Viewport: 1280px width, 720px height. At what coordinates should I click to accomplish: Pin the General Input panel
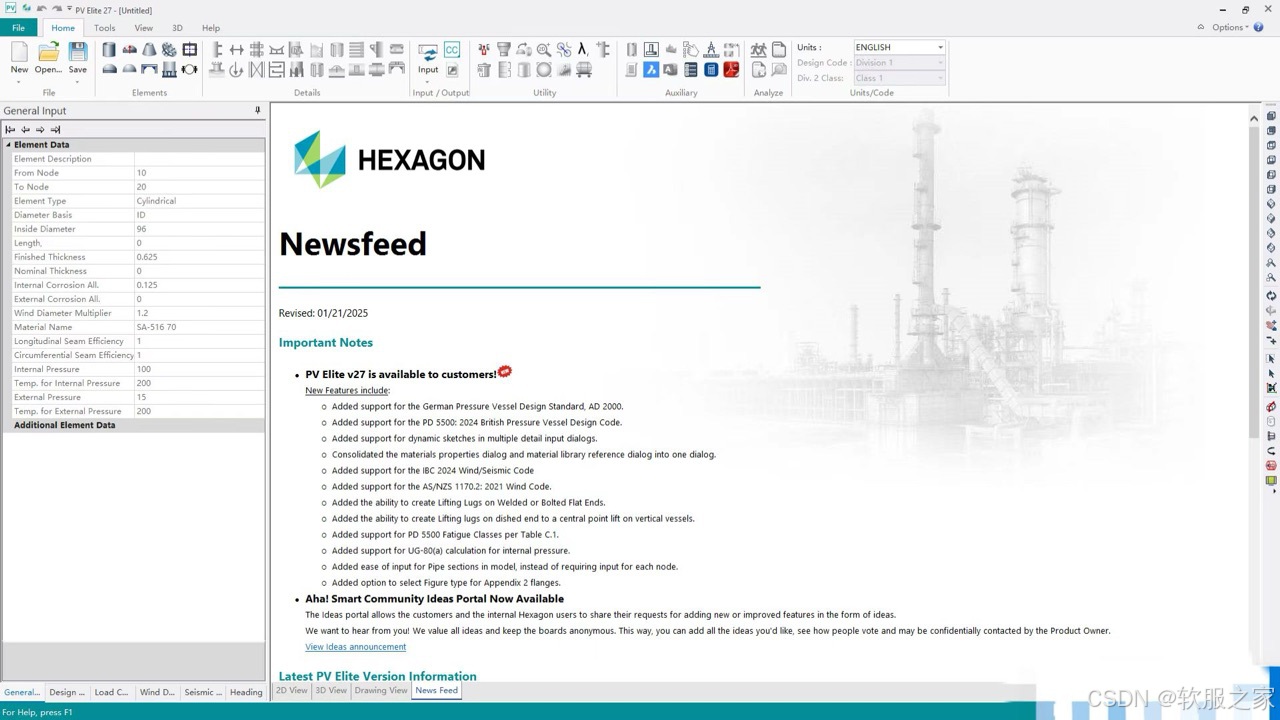(257, 110)
